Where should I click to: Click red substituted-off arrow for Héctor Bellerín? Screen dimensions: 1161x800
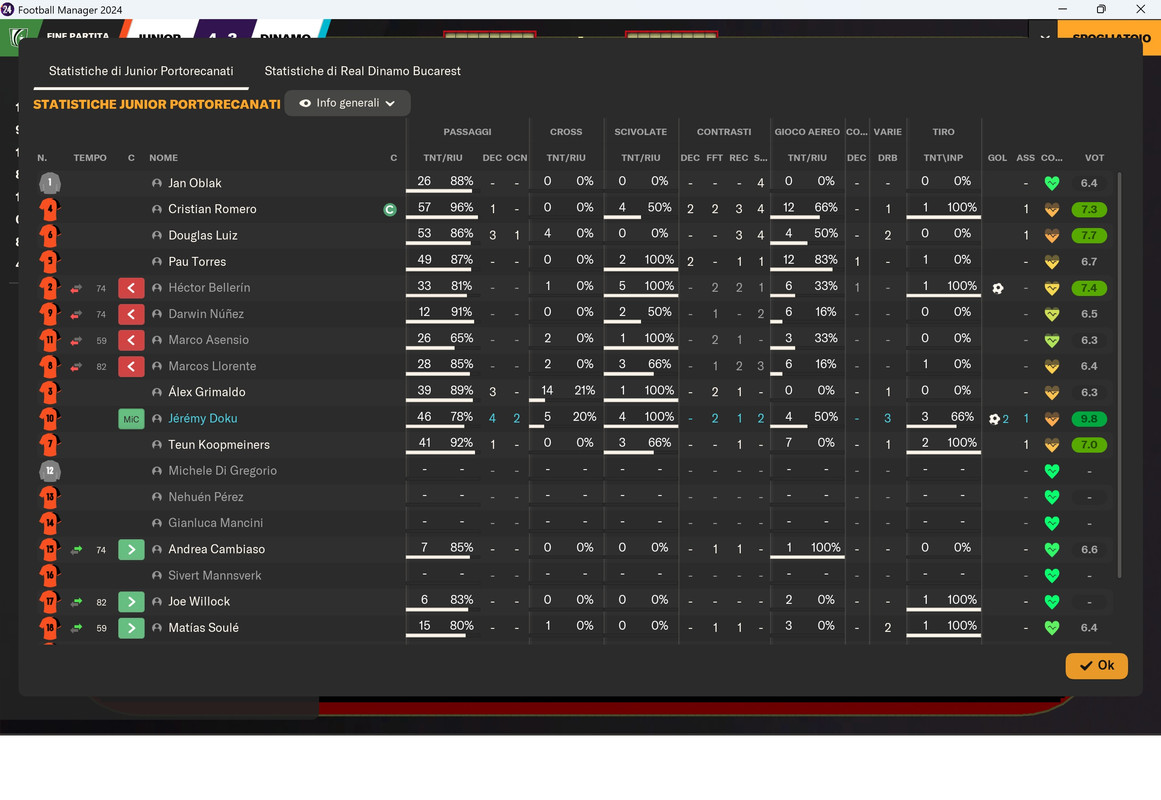click(131, 287)
